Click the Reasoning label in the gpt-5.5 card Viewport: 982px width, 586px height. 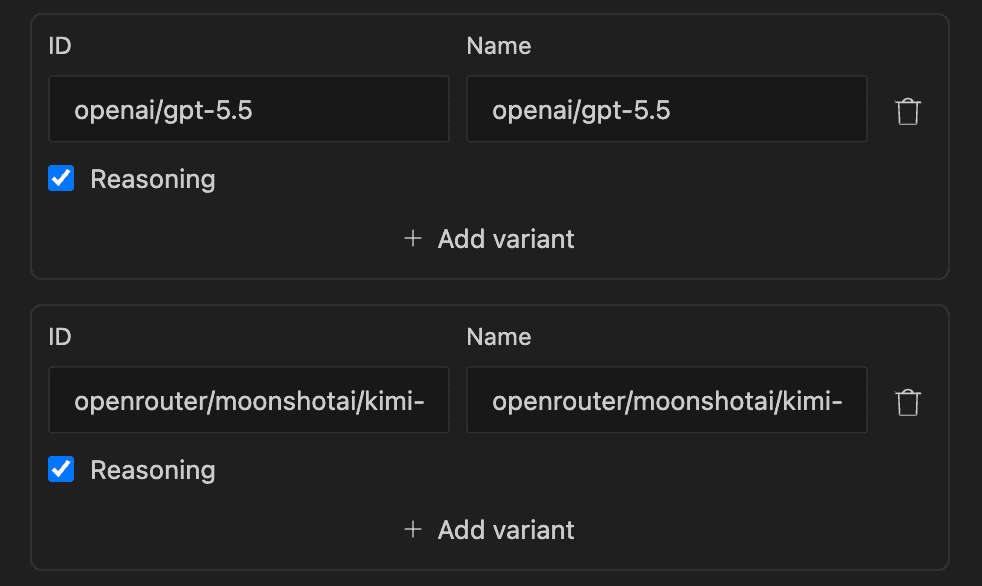153,179
